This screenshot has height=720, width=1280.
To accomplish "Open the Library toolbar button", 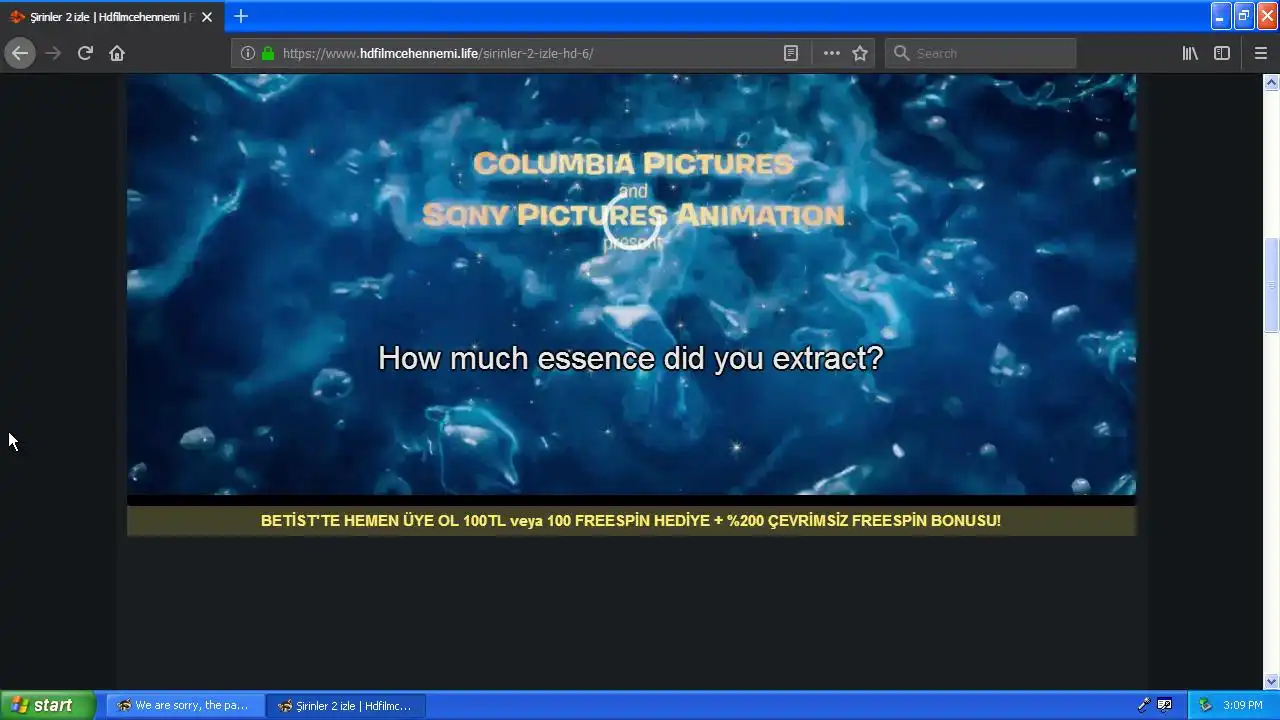I will point(1190,53).
